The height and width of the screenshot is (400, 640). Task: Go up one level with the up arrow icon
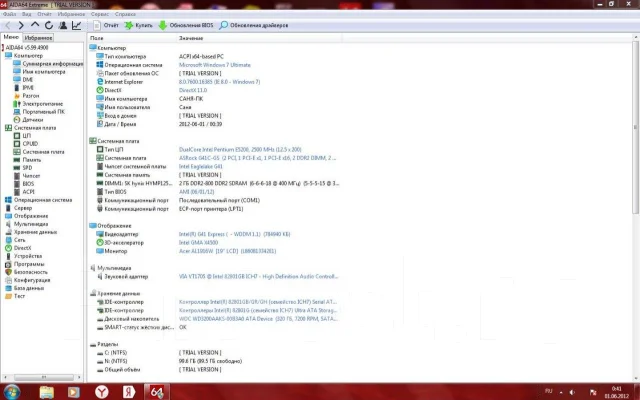(x=35, y=25)
